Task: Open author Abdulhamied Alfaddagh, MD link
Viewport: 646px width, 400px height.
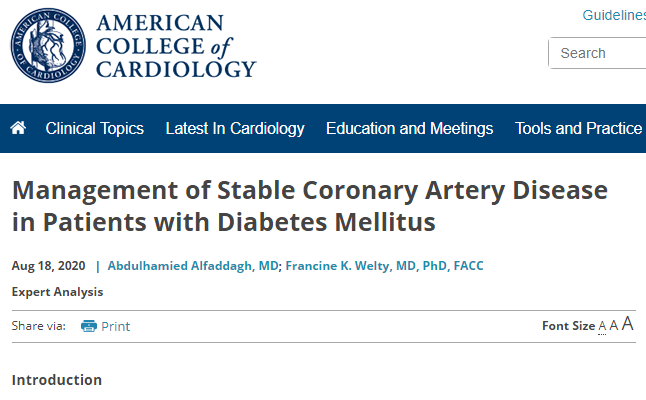Action: (x=193, y=266)
